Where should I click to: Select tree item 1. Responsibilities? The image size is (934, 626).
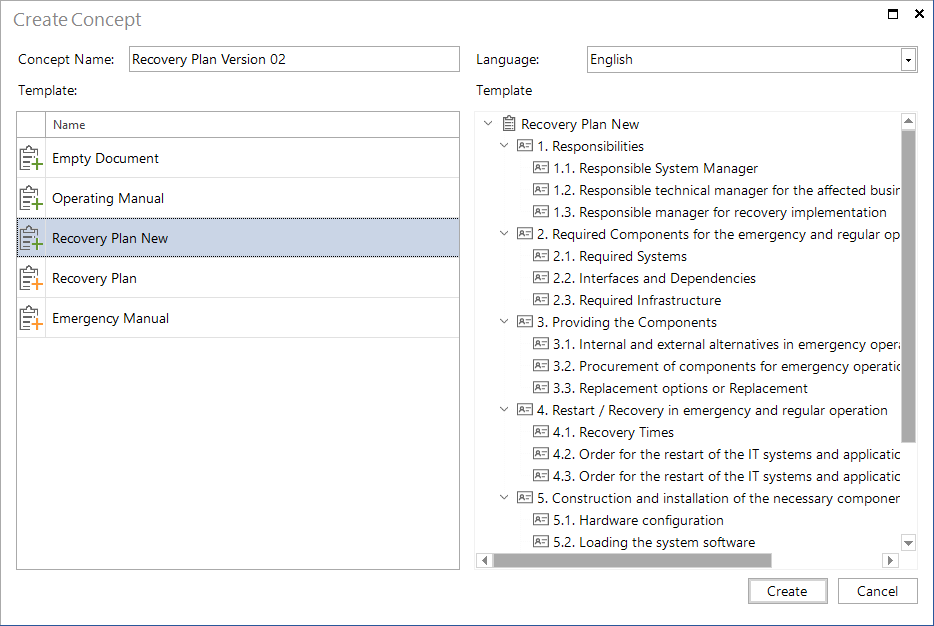tap(590, 146)
